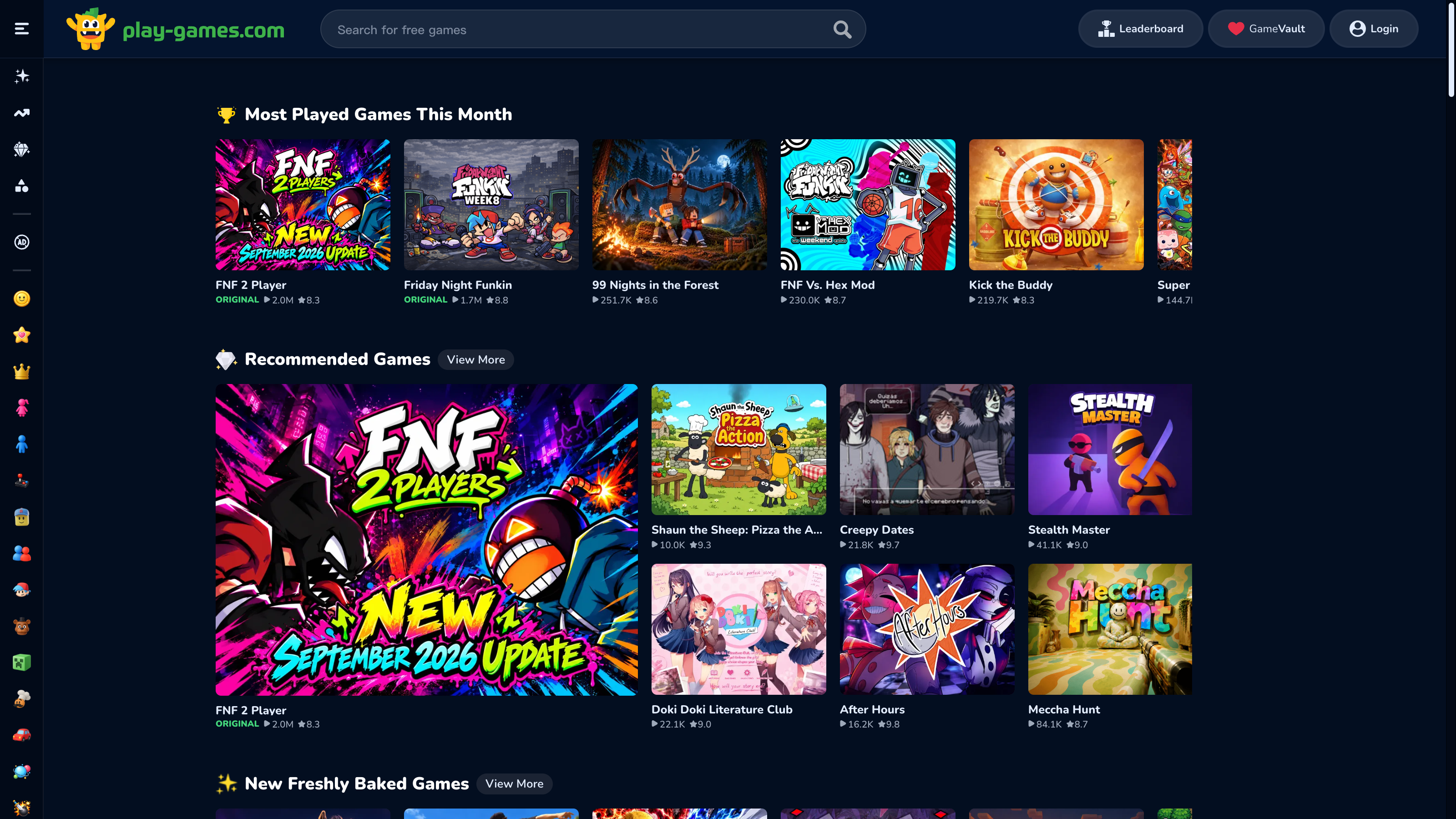Click the FNF Vs. Hex Mod title

(828, 285)
